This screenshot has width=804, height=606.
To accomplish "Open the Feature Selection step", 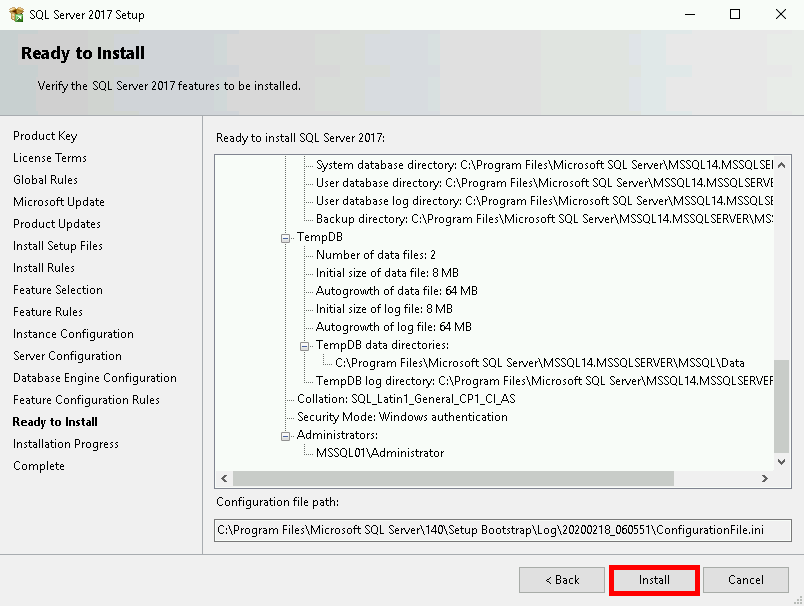I will (58, 290).
